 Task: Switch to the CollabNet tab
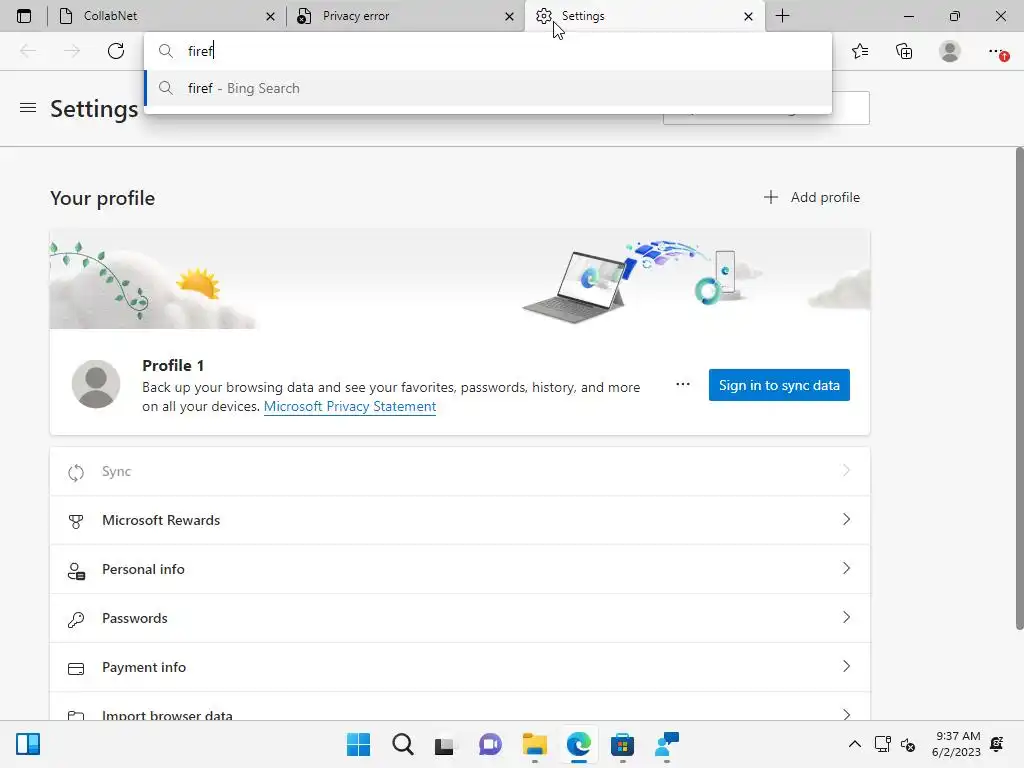click(x=167, y=16)
